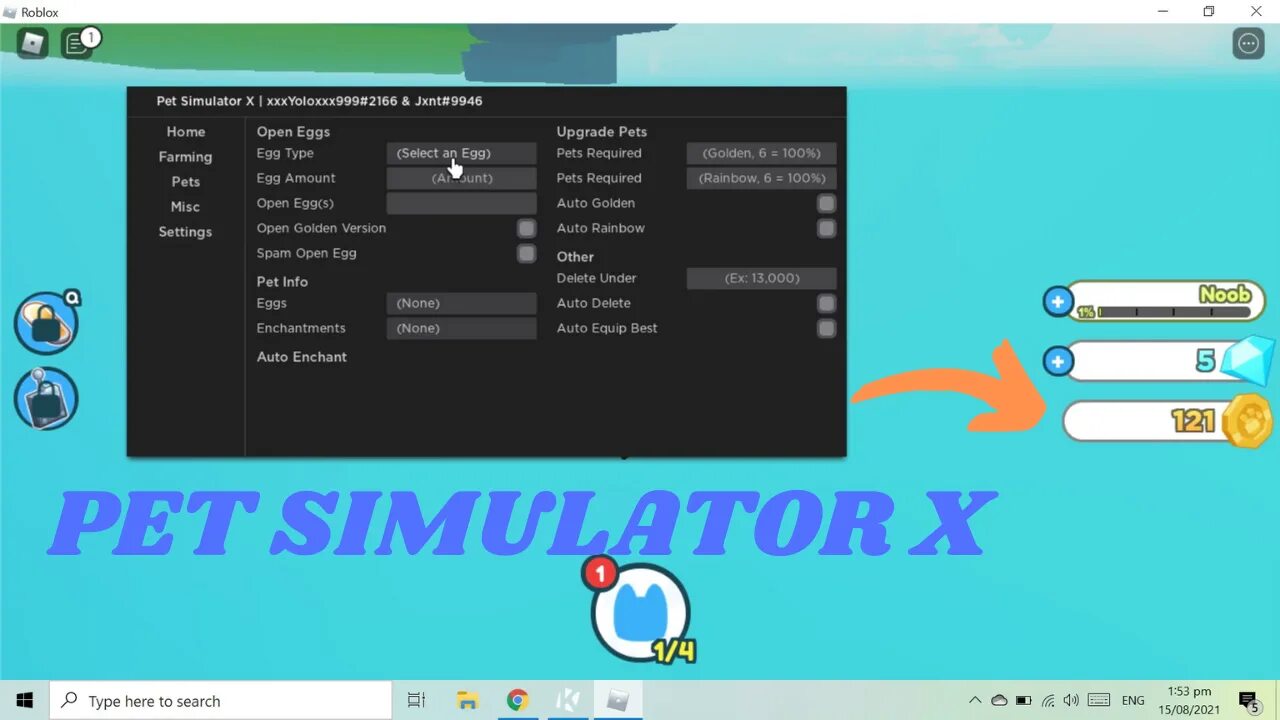This screenshot has height=720, width=1280.
Task: Click the volume speaker tray icon
Action: click(1072, 700)
